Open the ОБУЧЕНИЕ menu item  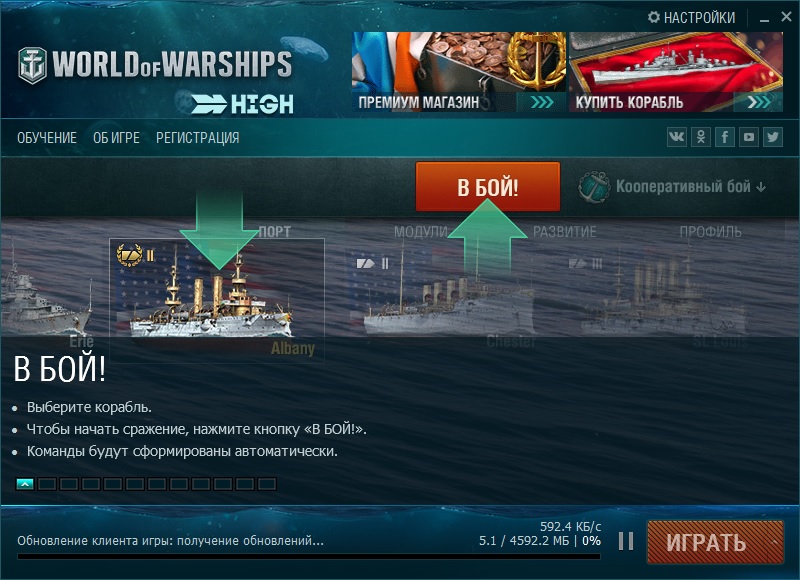(47, 138)
